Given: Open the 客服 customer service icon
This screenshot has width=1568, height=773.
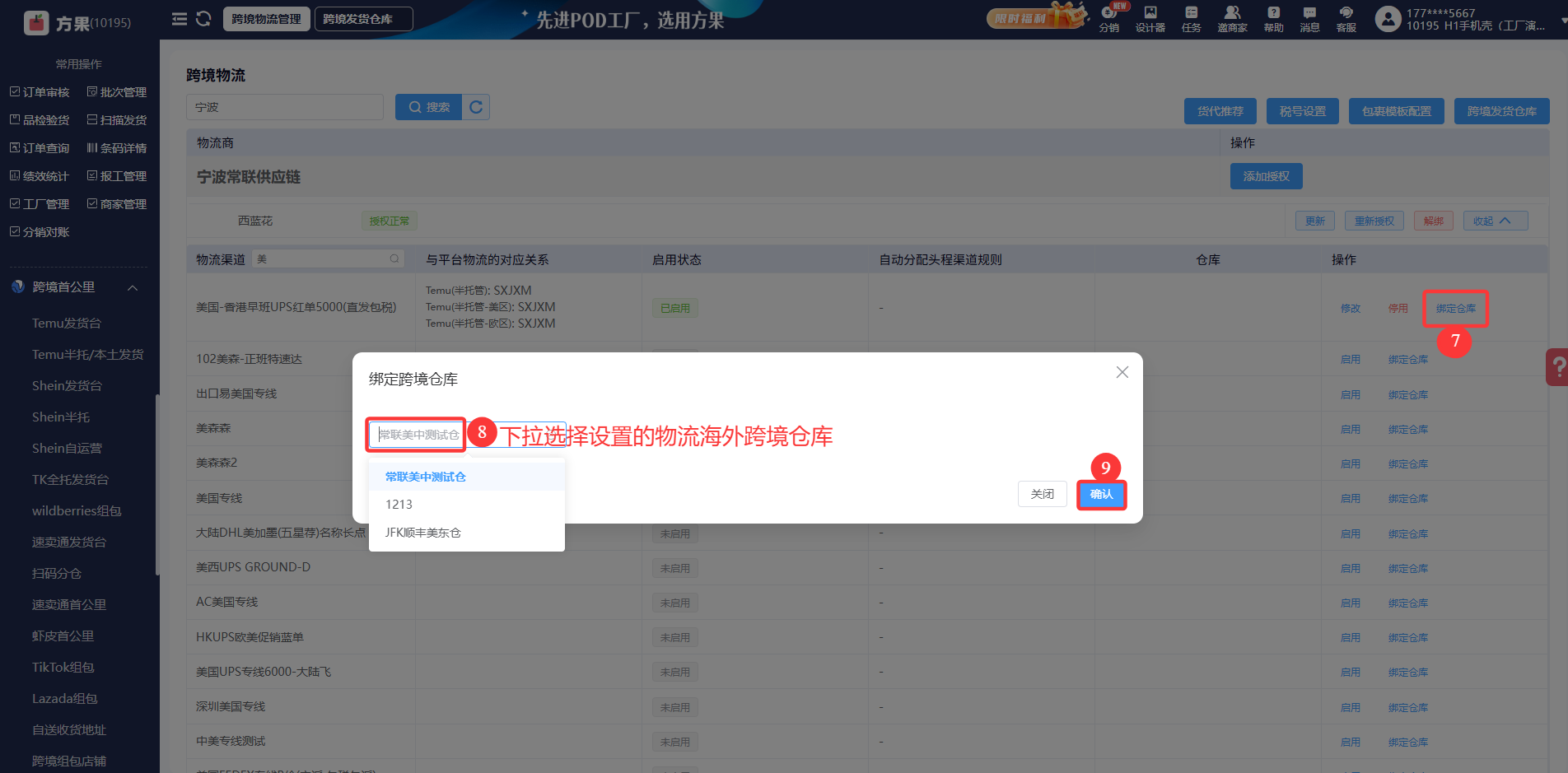Looking at the screenshot, I should click(1346, 19).
